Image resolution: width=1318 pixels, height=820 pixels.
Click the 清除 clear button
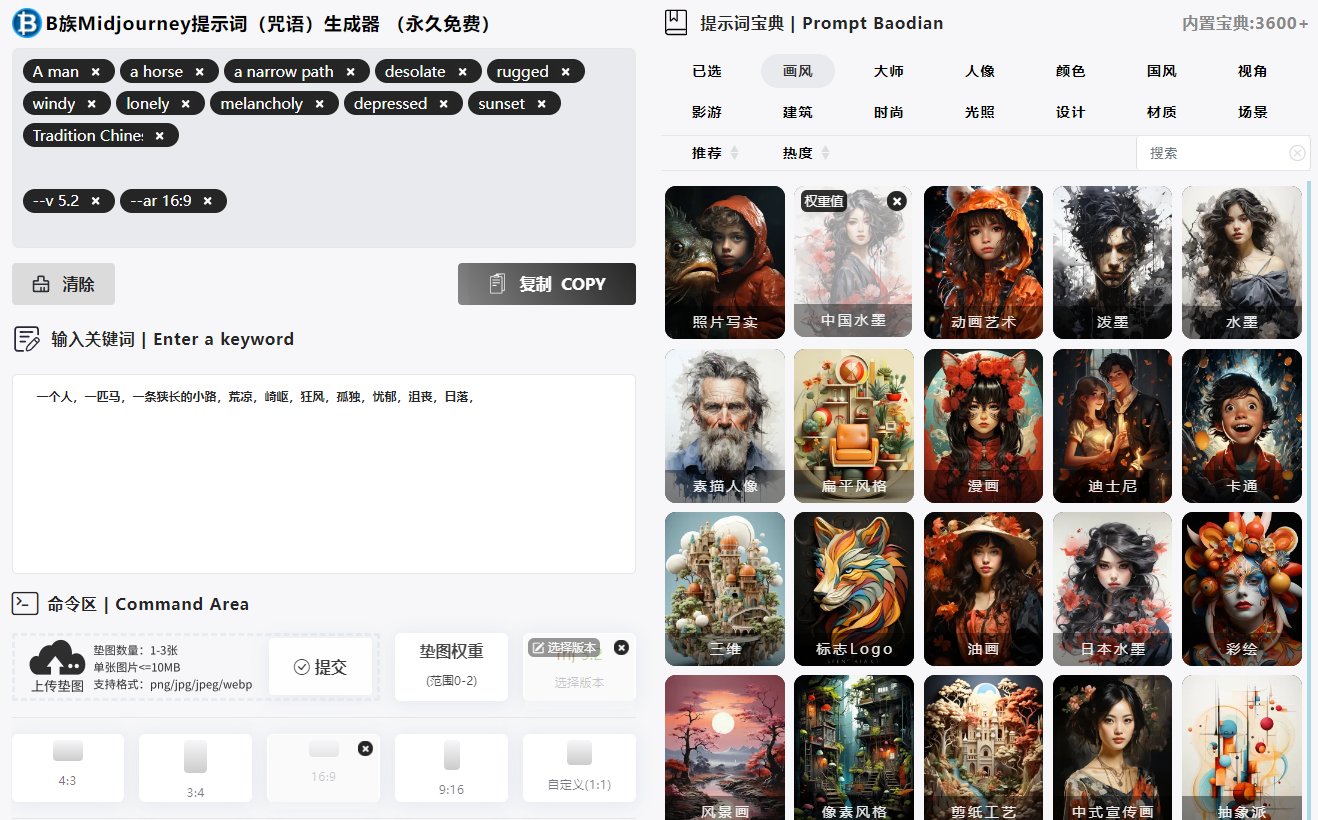pyautogui.click(x=63, y=284)
